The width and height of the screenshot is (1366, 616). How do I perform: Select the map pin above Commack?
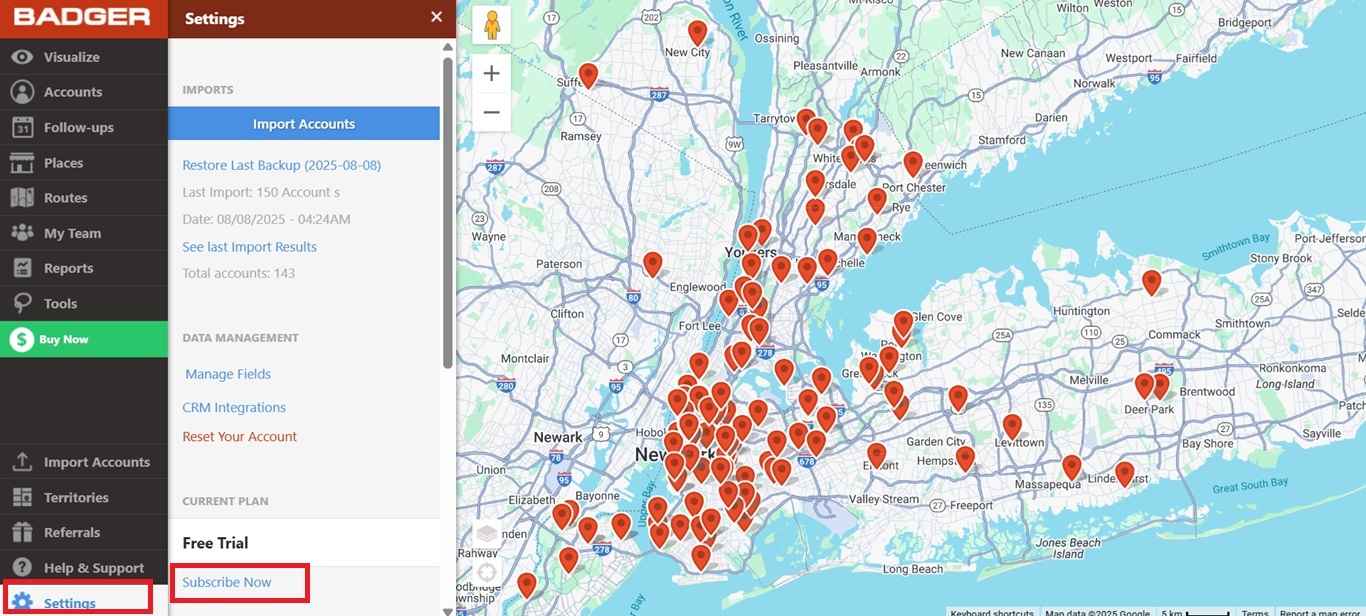1152,282
